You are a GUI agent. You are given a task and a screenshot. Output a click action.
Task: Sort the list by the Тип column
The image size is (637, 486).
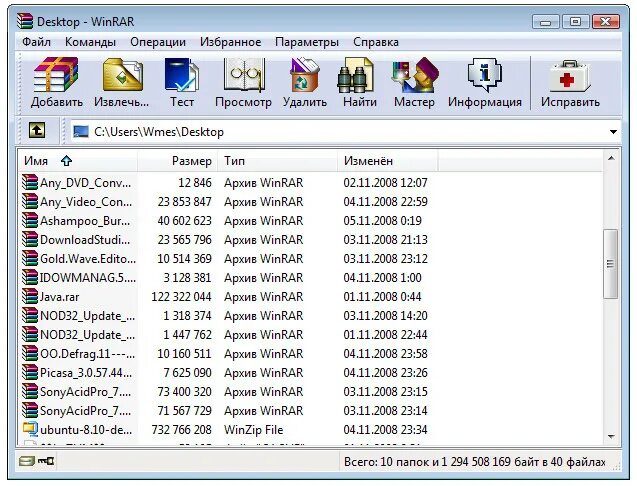[x=277, y=161]
